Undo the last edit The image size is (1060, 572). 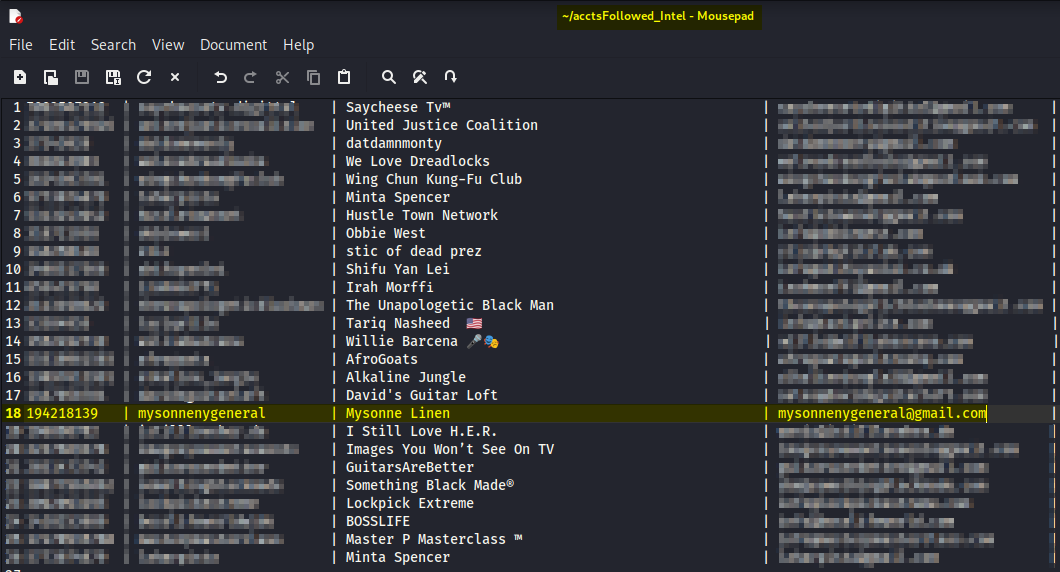coord(220,77)
